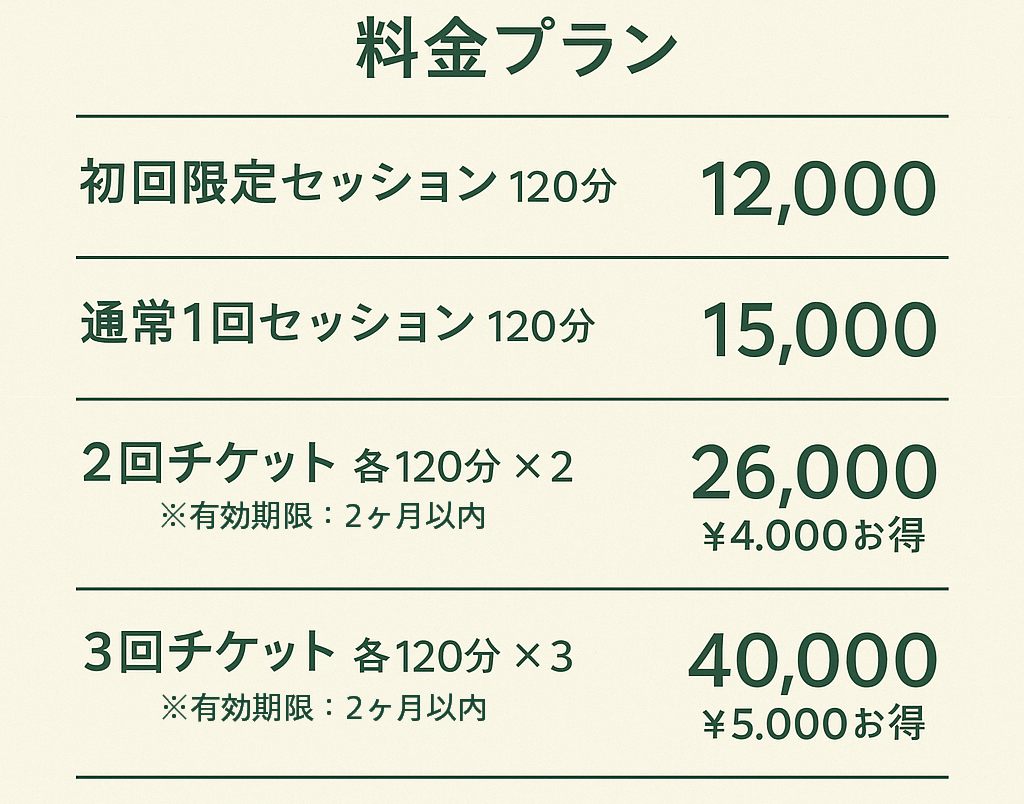
Task: Click the ×3 multiplier text
Action: [544, 656]
